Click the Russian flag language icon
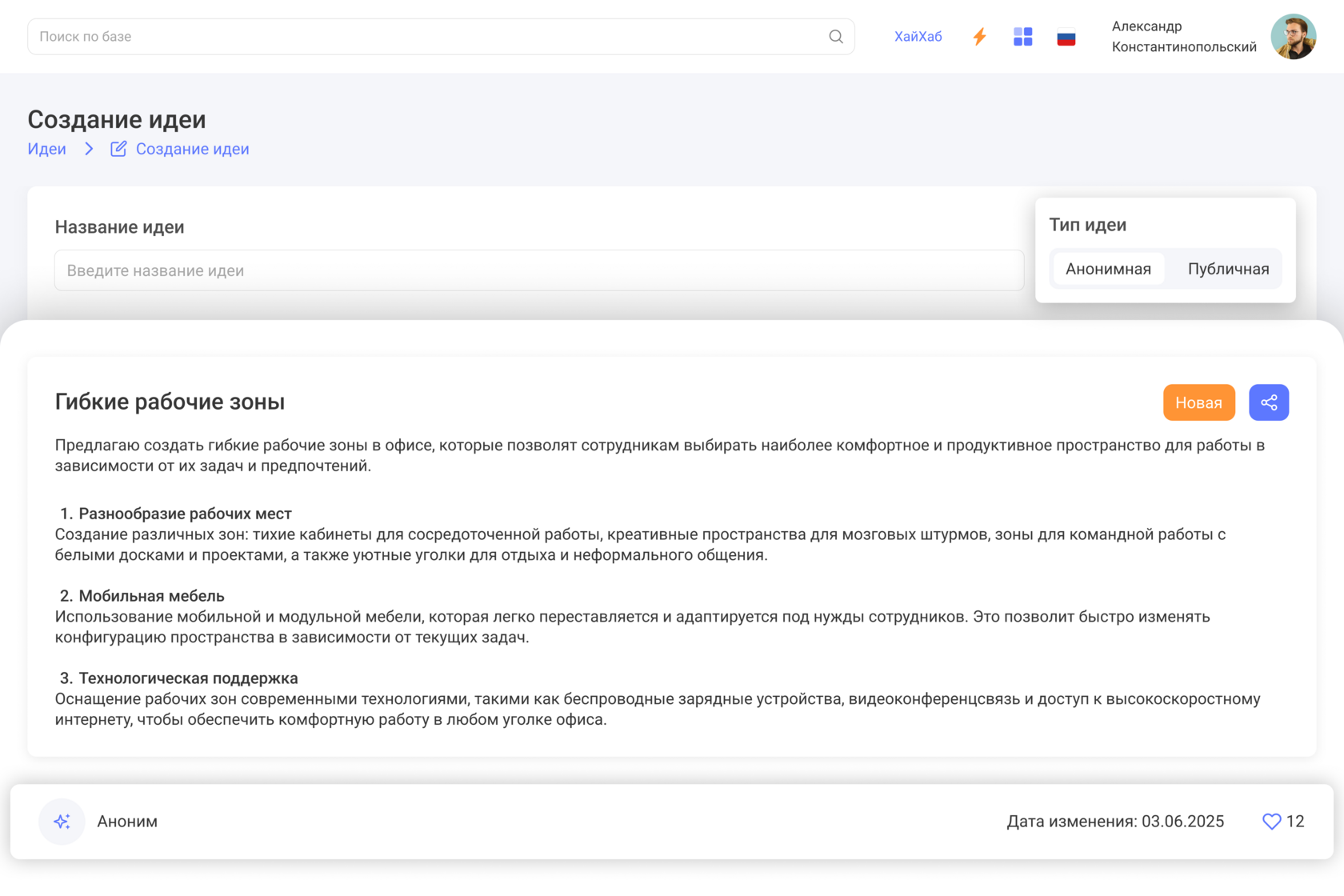Screen dimensions: 1344x896 tap(1066, 38)
